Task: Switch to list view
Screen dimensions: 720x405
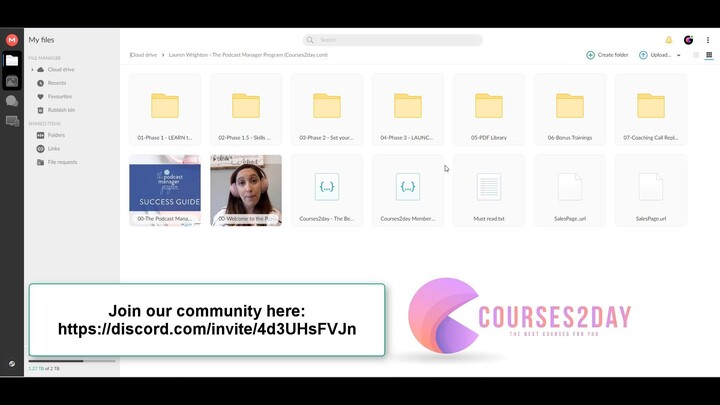Action: point(696,55)
